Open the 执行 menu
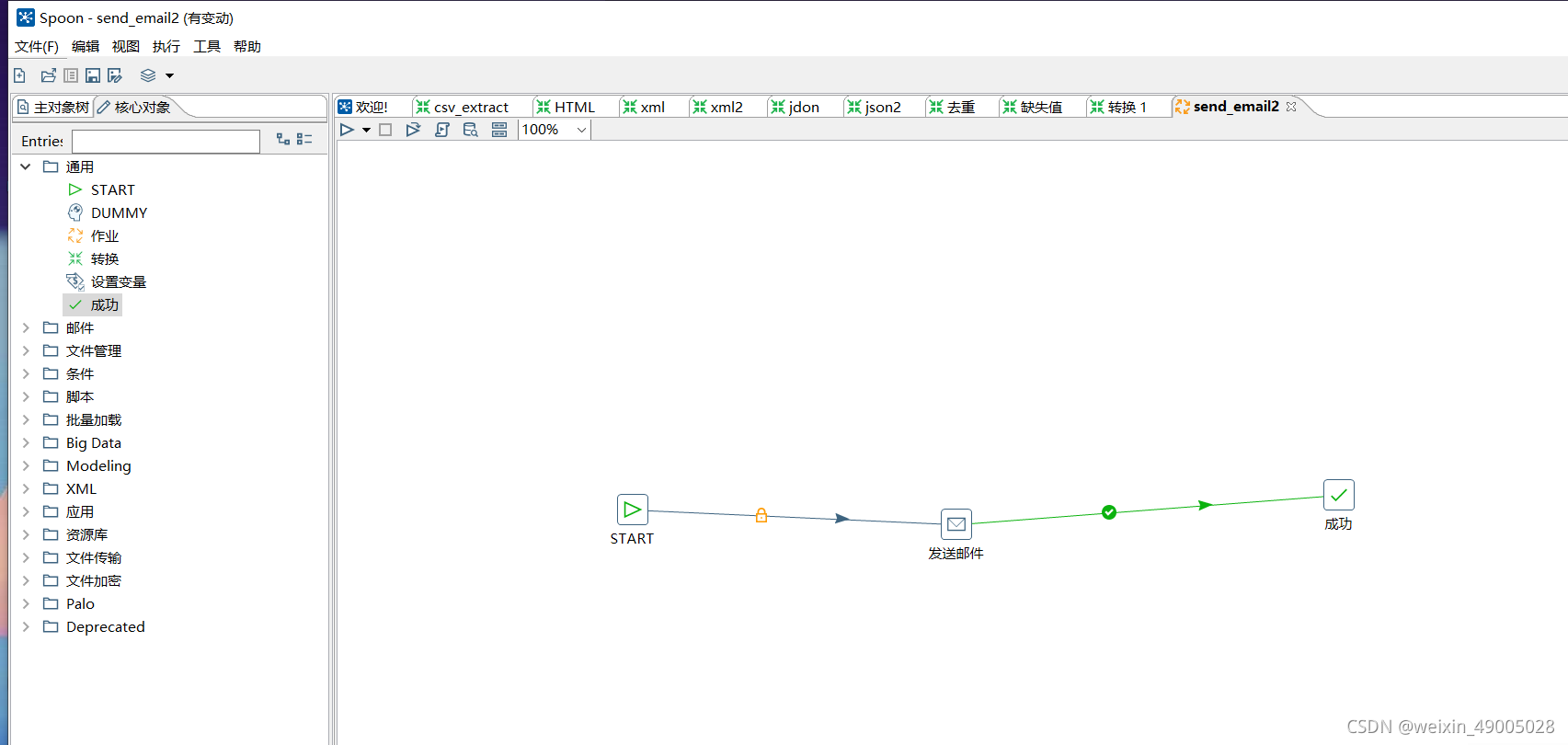This screenshot has width=1568, height=745. [x=166, y=46]
